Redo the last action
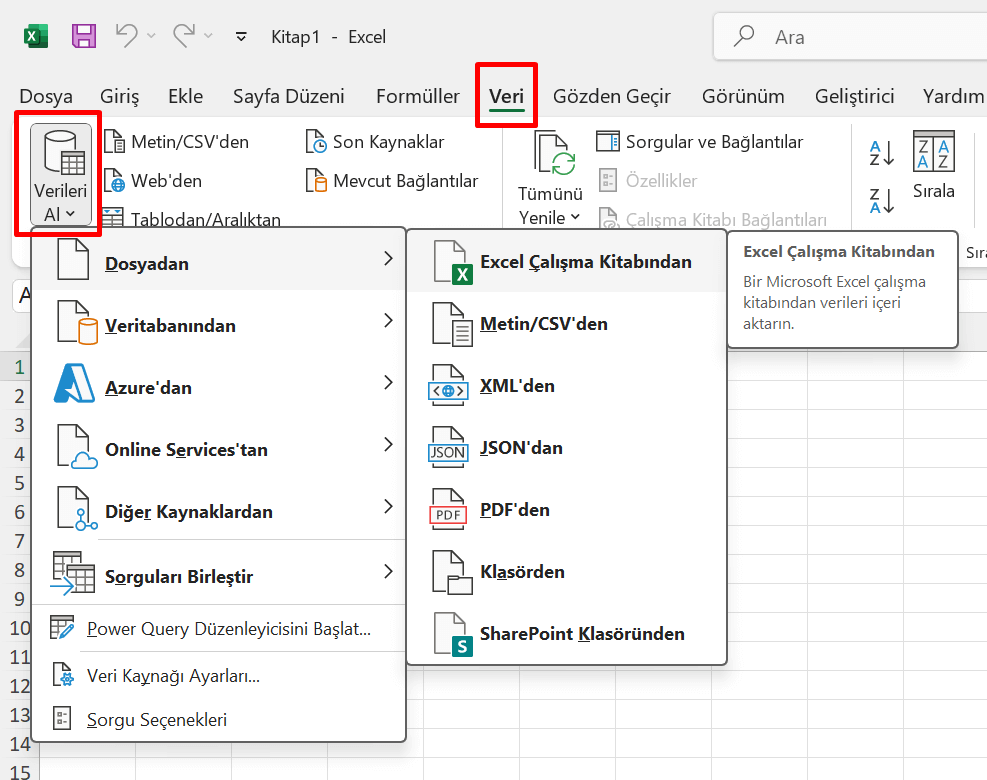987x780 pixels. 184,36
